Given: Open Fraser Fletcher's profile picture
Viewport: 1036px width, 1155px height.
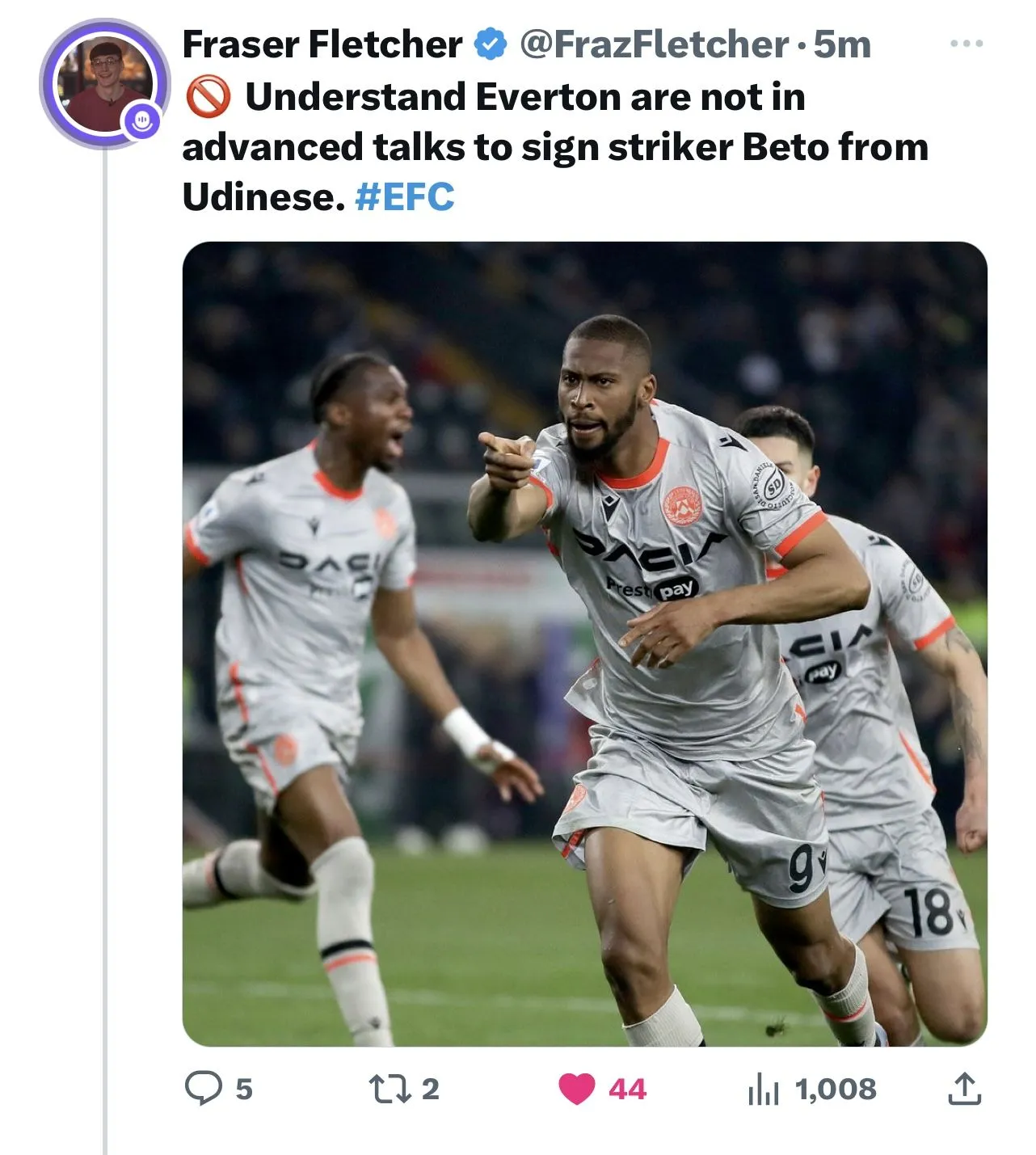Looking at the screenshot, I should pos(103,83).
